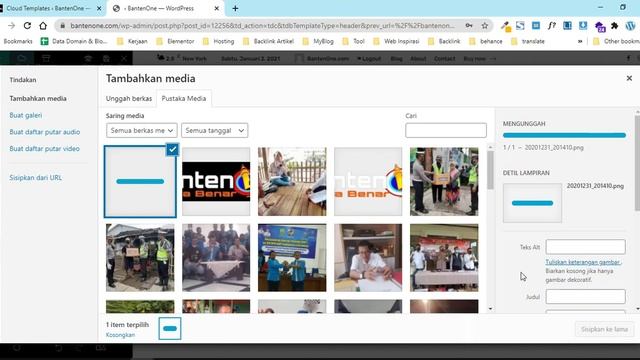This screenshot has height=360, width=640.
Task: Reload the page with the refresh icon
Action: [27, 26]
